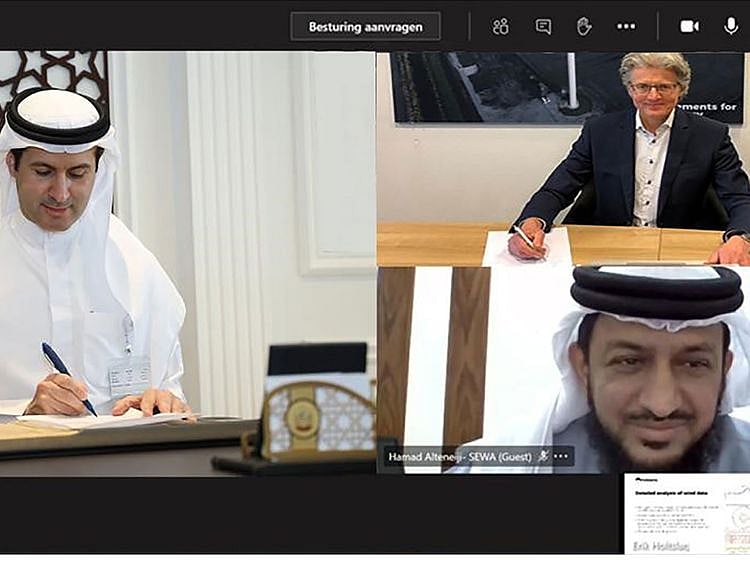Click the chart graphic on shared slide
750x563 pixels.
735,518
